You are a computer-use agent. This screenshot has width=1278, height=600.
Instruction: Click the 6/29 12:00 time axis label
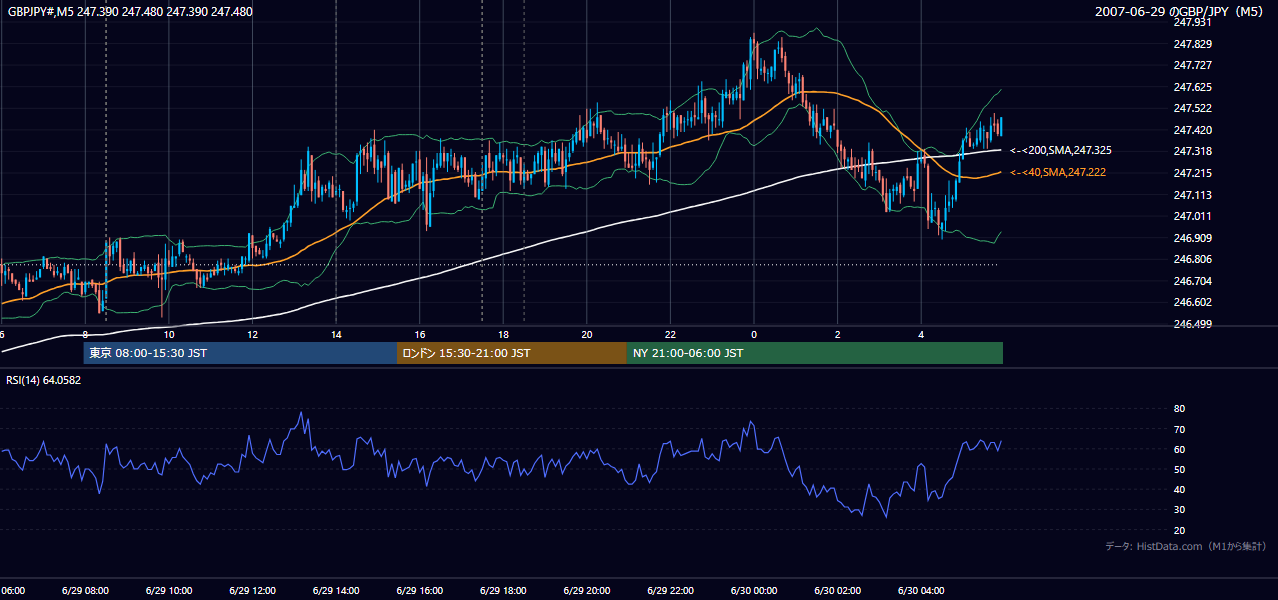pos(252,591)
